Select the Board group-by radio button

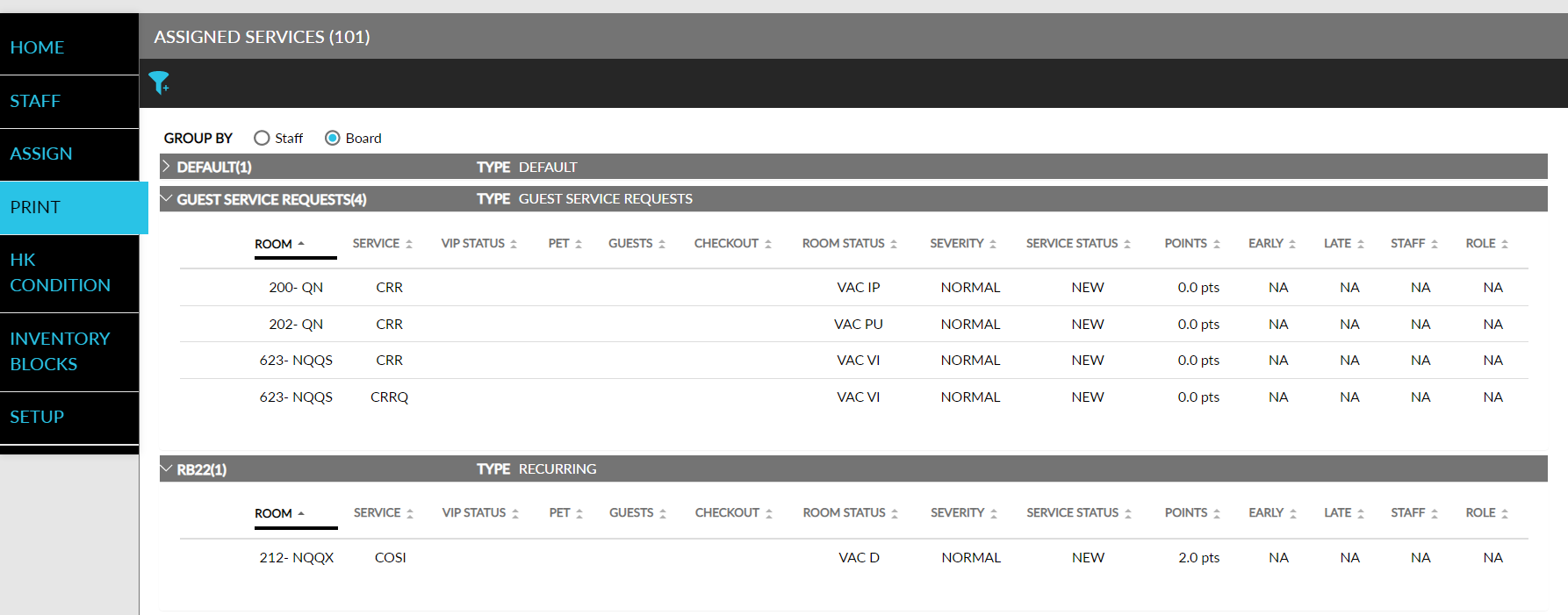tap(333, 139)
